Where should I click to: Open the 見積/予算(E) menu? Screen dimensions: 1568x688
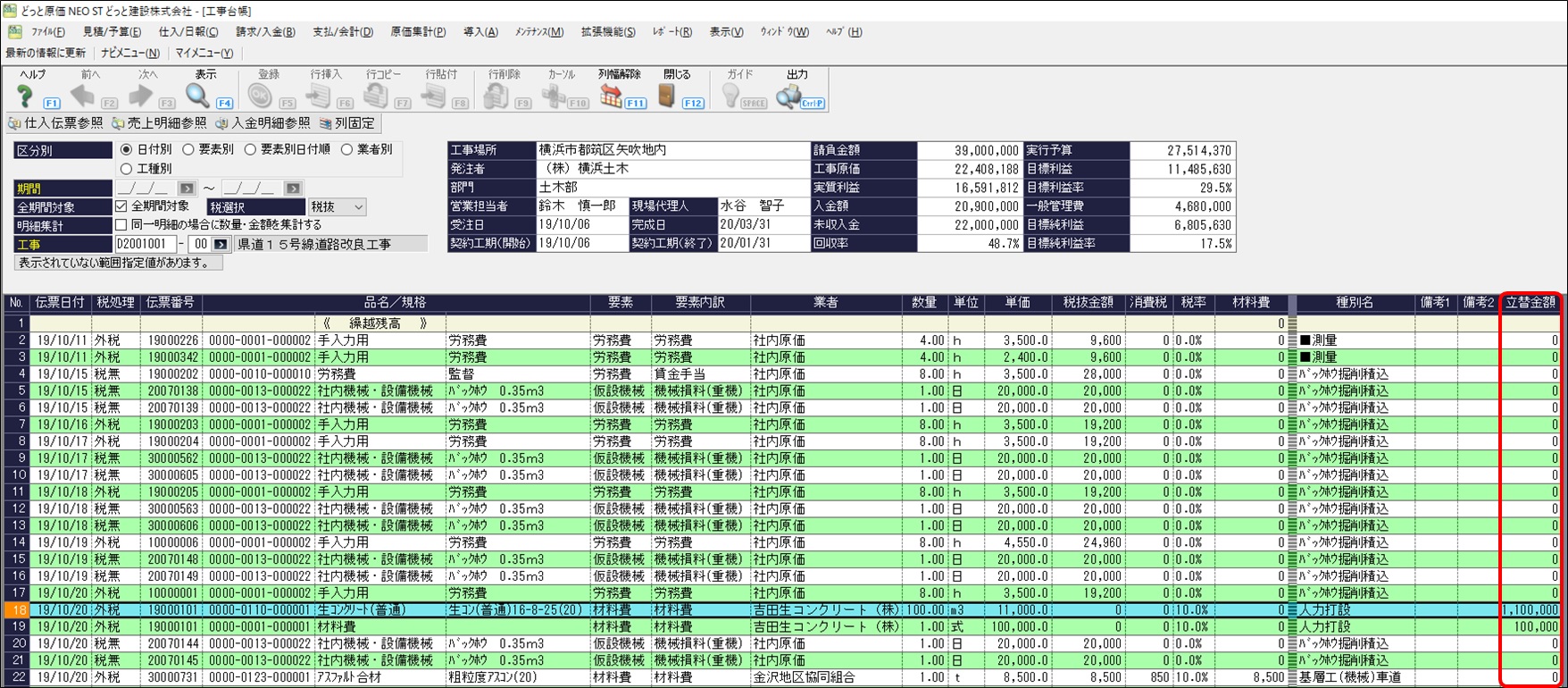(112, 32)
